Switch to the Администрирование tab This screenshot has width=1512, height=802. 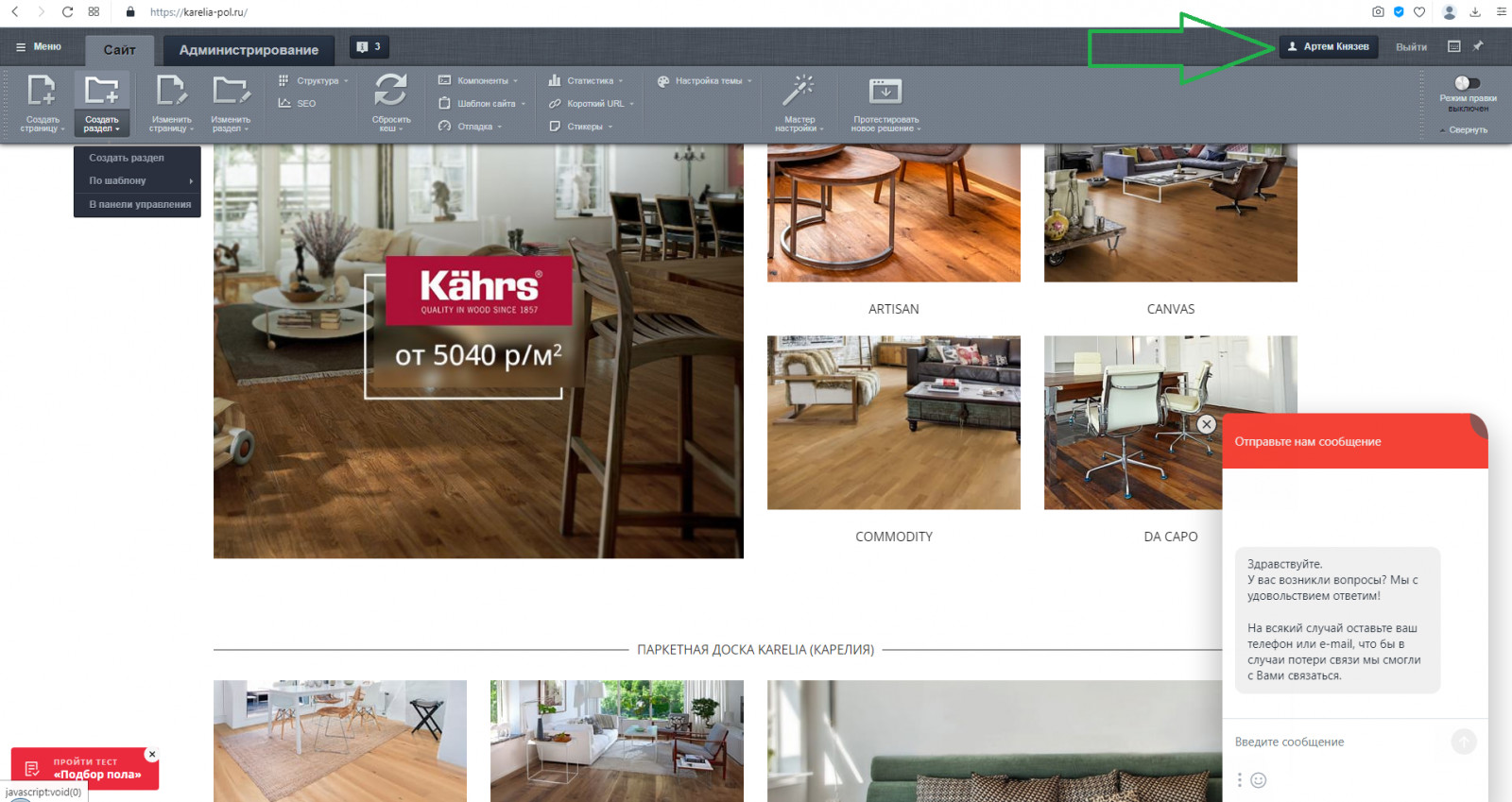(249, 50)
